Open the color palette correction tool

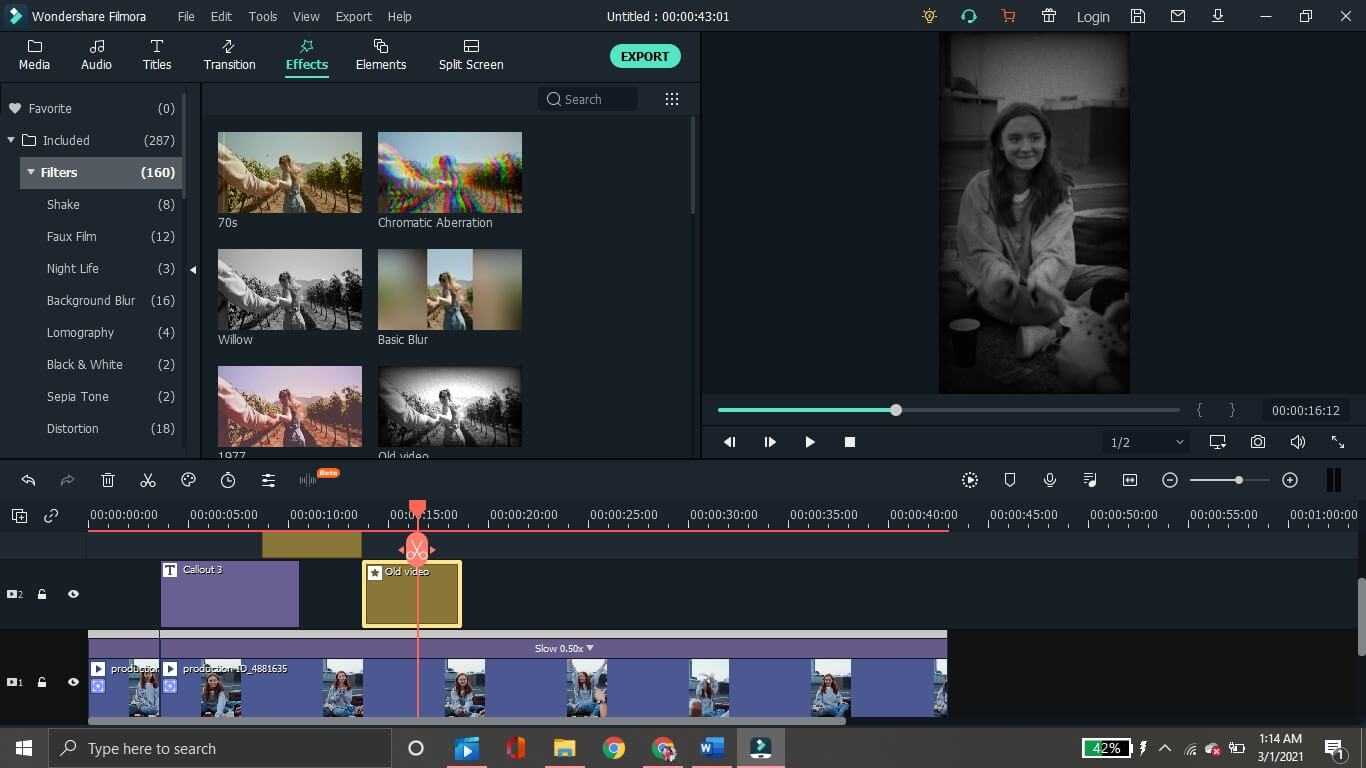pos(188,481)
